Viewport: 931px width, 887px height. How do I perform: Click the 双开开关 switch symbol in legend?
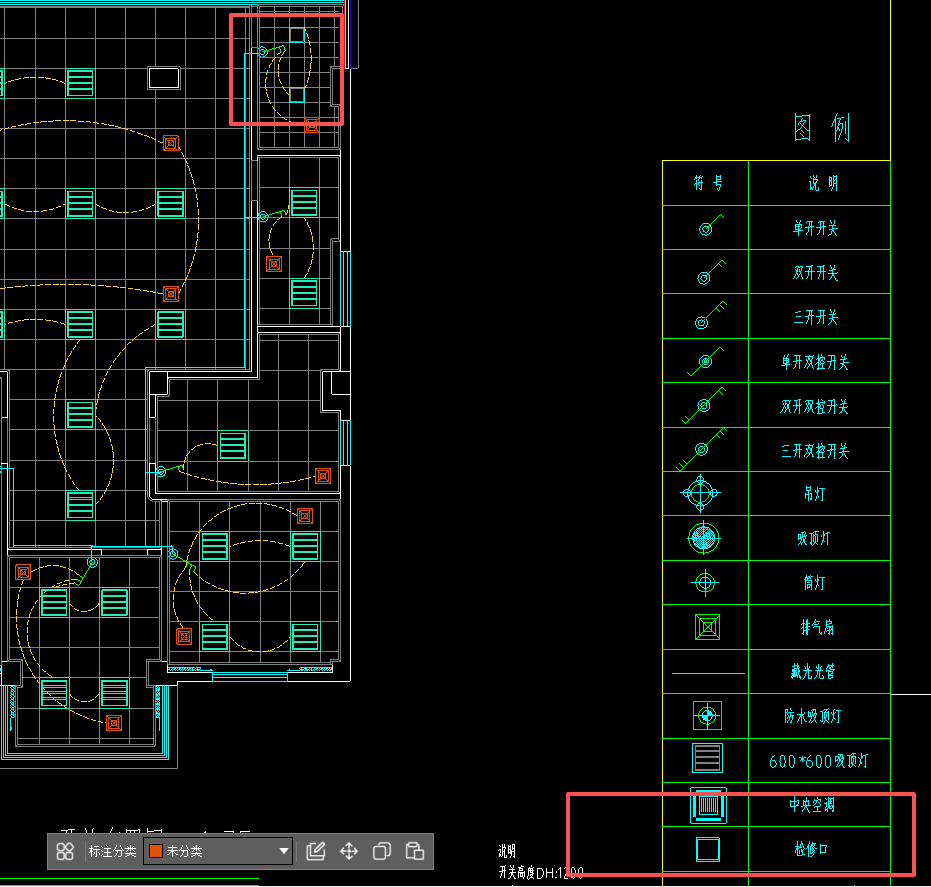tap(711, 272)
